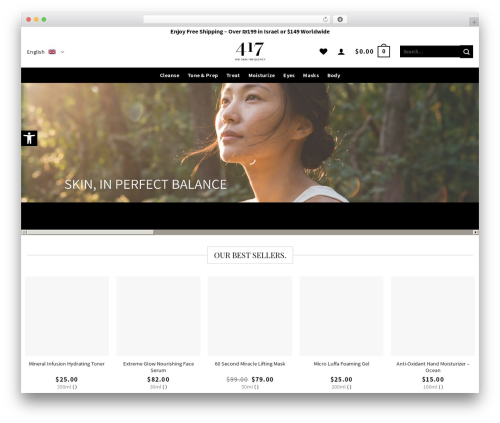Click the crossed-out $99.00 price

237,379
